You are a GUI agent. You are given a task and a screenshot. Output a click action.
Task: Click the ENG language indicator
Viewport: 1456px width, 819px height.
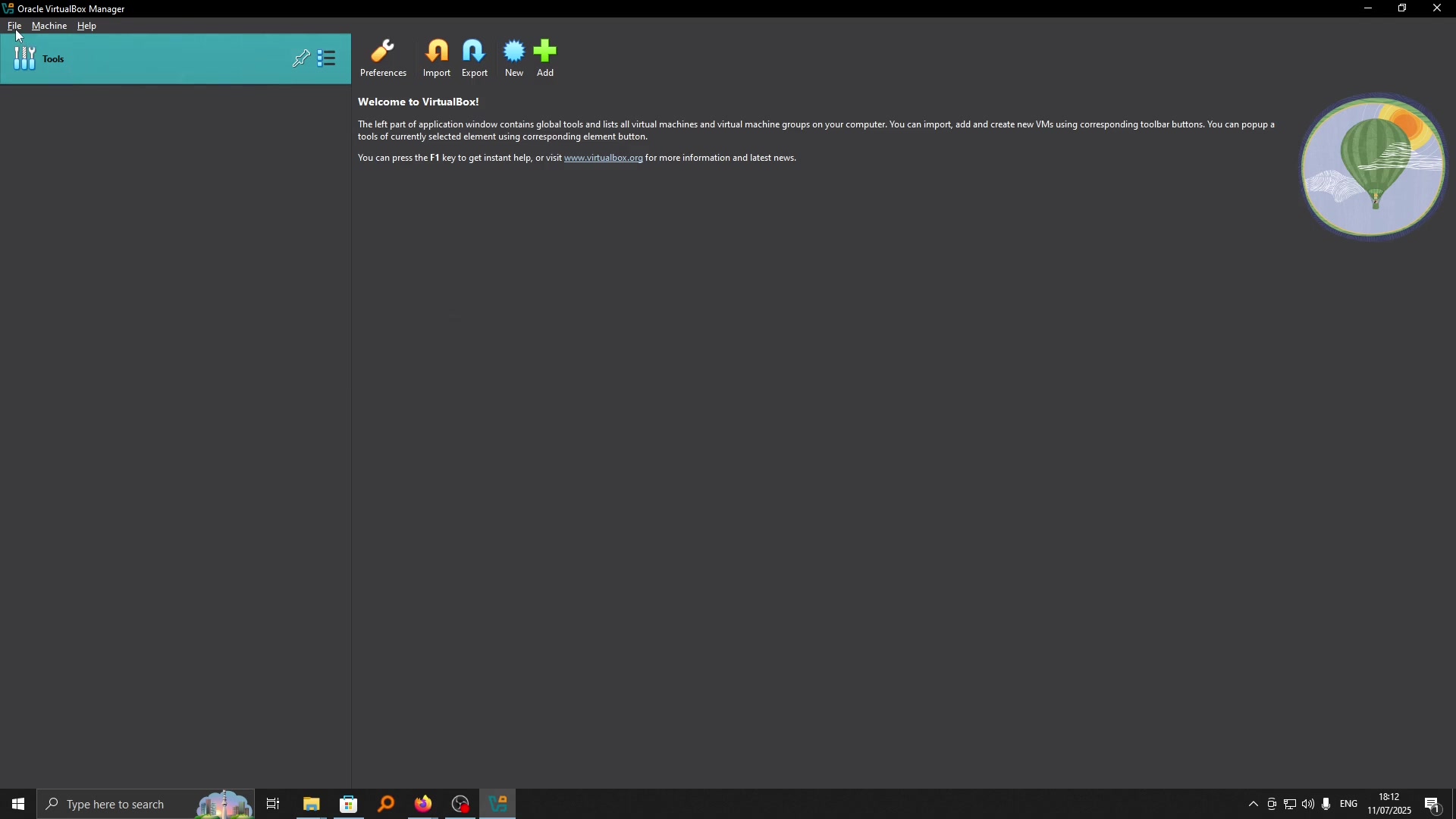tap(1350, 805)
